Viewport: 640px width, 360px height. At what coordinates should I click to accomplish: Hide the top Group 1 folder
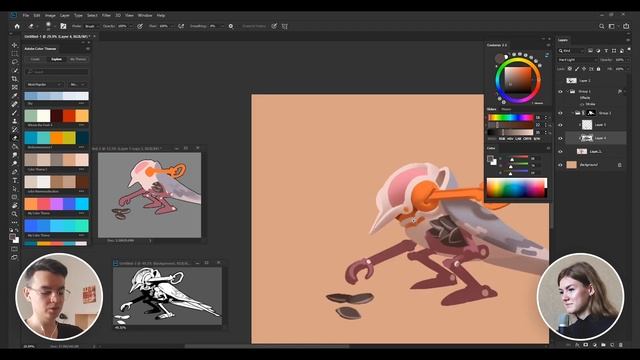click(x=560, y=92)
